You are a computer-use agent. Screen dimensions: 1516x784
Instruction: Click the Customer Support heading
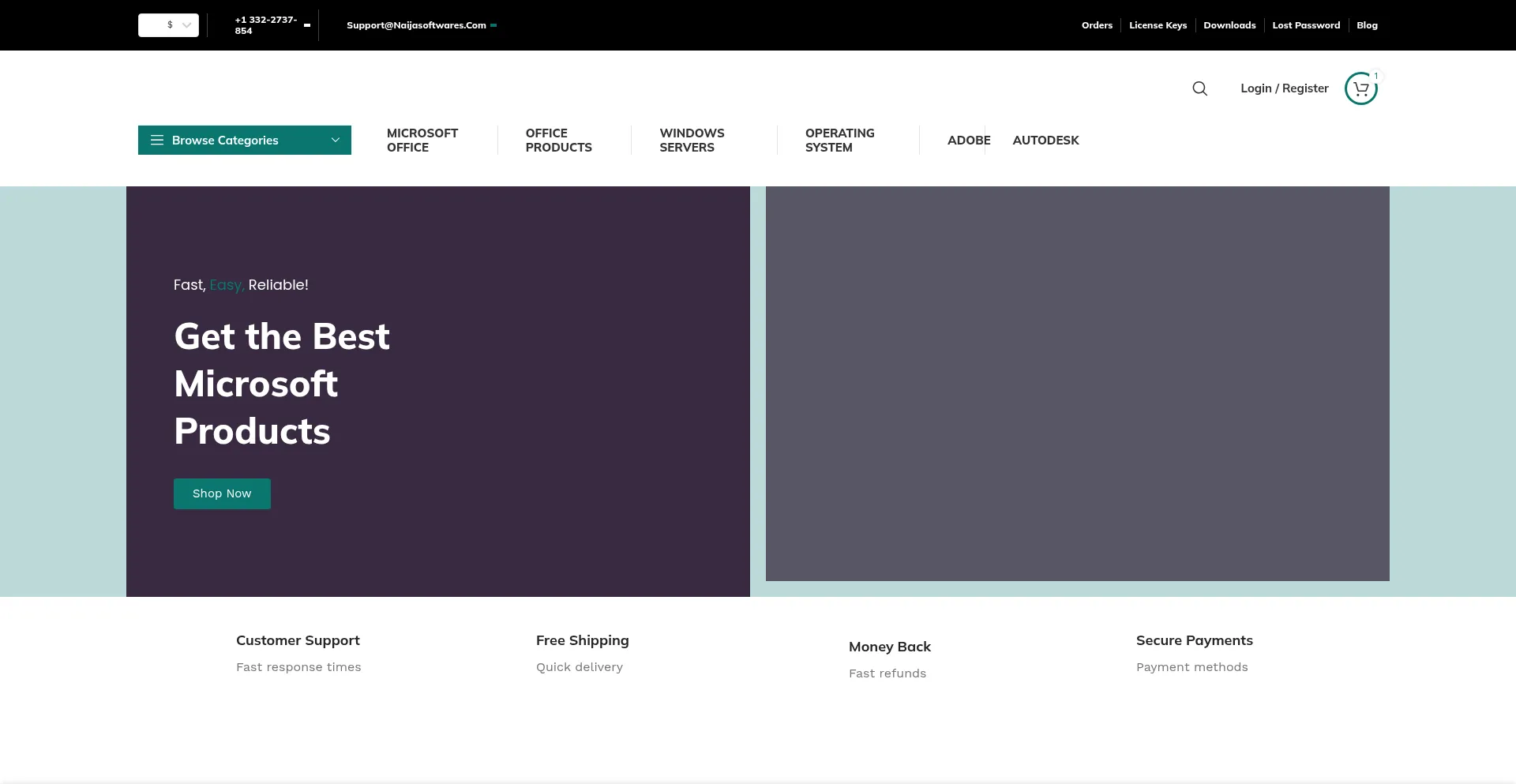298,640
